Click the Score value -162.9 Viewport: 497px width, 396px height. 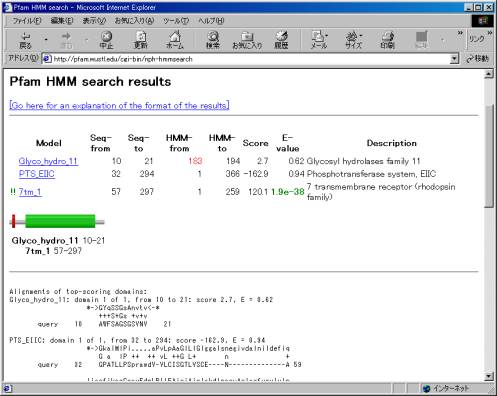point(256,174)
